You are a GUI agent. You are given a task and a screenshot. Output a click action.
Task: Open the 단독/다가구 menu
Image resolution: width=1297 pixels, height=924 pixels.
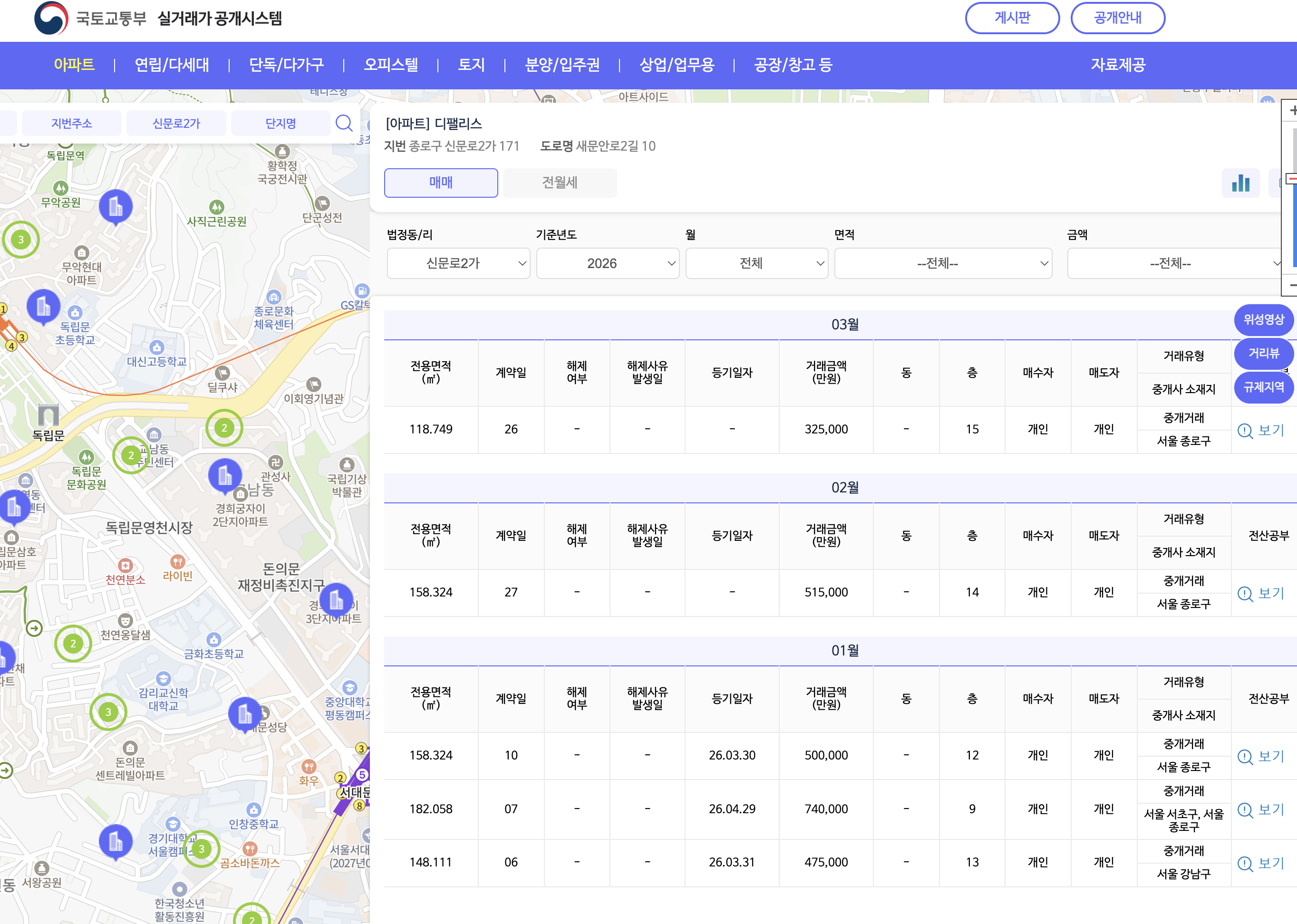[286, 65]
